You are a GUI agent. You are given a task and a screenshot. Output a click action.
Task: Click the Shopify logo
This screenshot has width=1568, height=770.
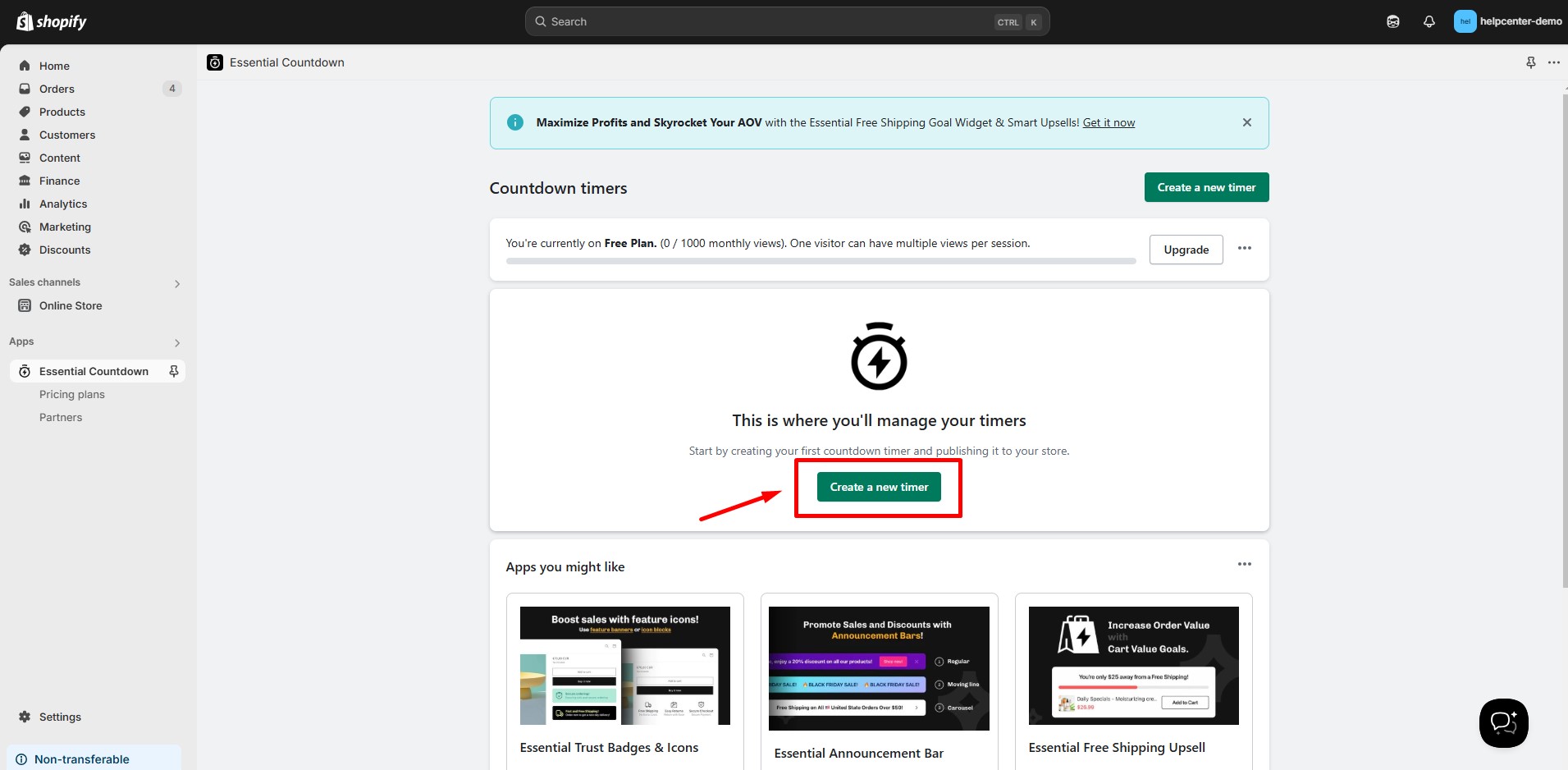[x=52, y=21]
